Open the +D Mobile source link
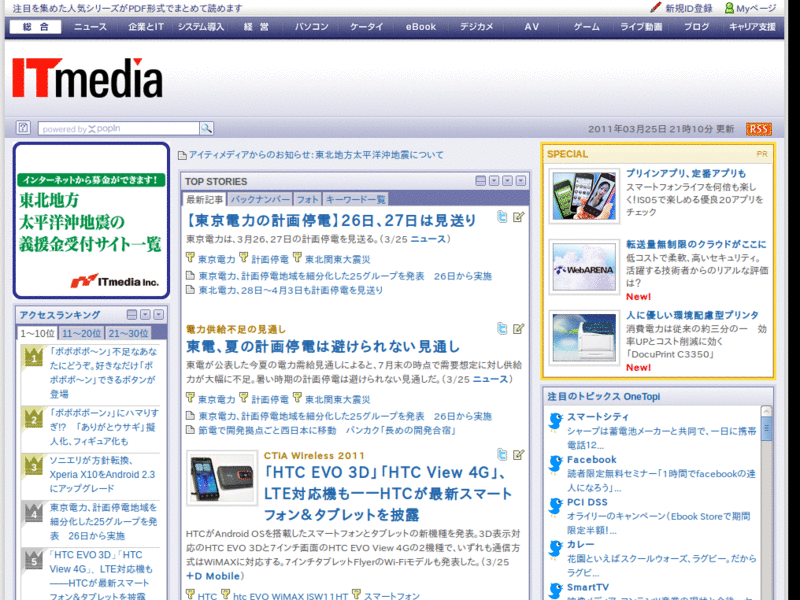This screenshot has width=800, height=600. 213,576
